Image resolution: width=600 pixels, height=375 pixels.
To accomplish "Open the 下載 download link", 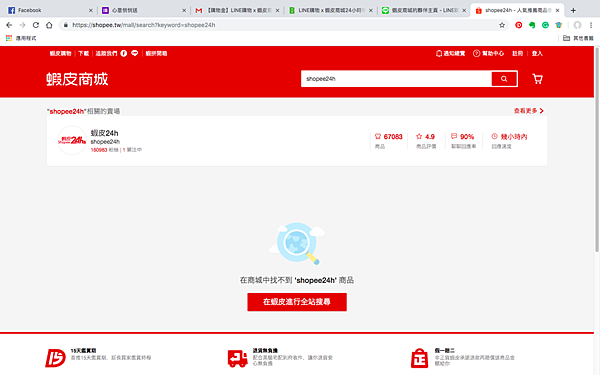I will coord(83,53).
